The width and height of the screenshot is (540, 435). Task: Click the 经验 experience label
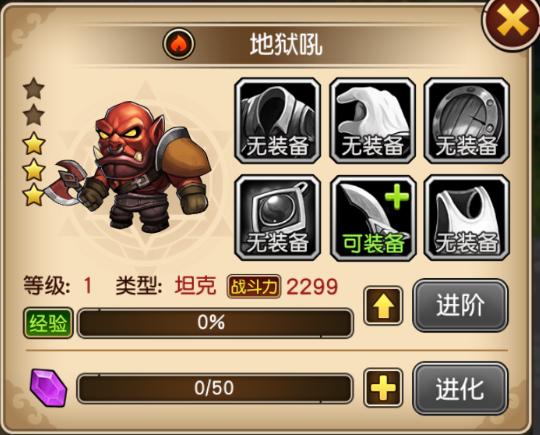[48, 323]
